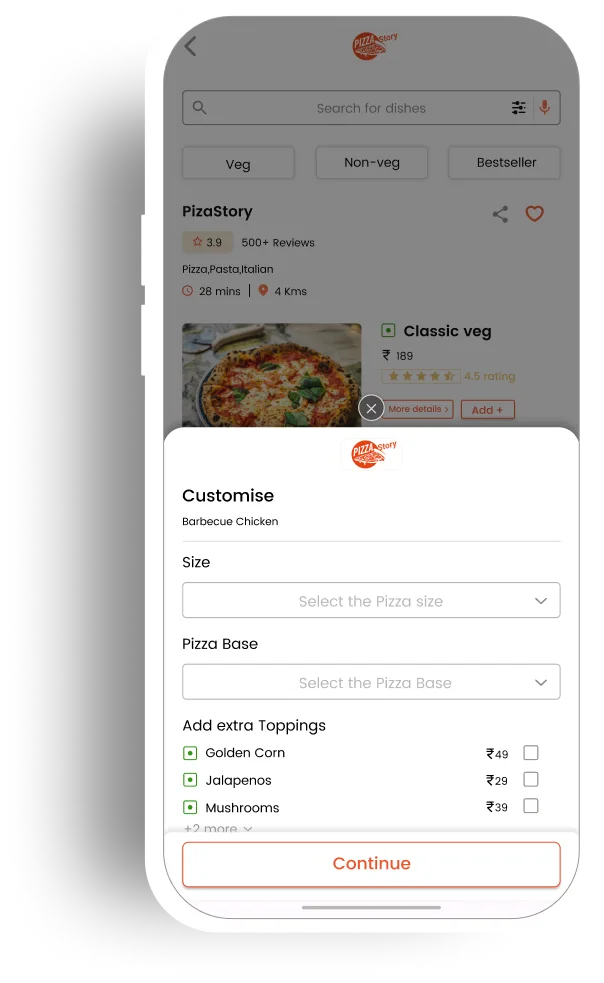
Task: Tick the Mushrooms topping checkbox
Action: click(531, 806)
